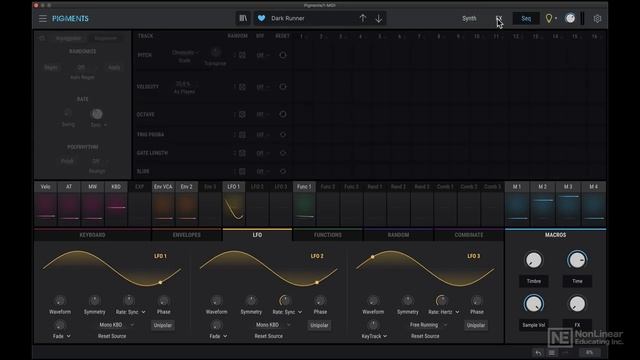Reset the Pitch track with circular icon
The image size is (640, 360).
[282, 55]
